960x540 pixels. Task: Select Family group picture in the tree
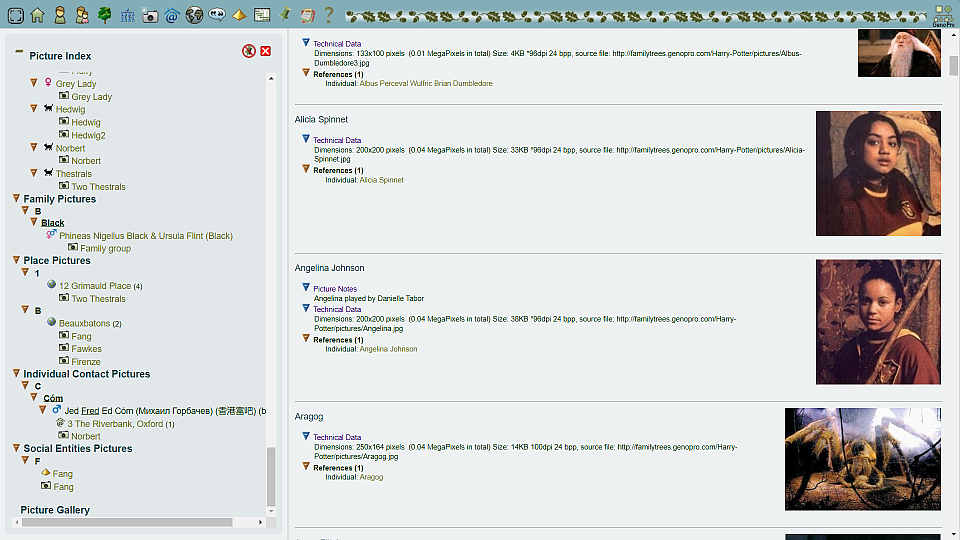pos(105,249)
